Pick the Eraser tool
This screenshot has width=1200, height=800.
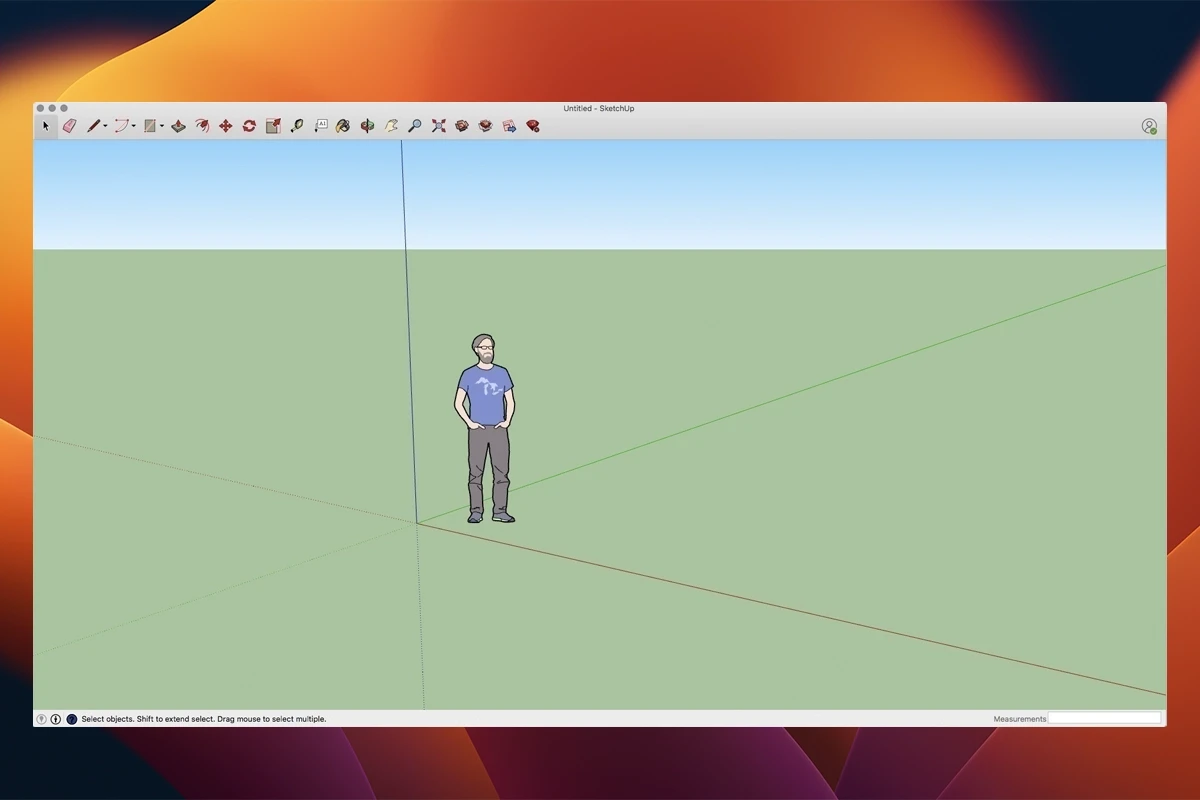70,125
